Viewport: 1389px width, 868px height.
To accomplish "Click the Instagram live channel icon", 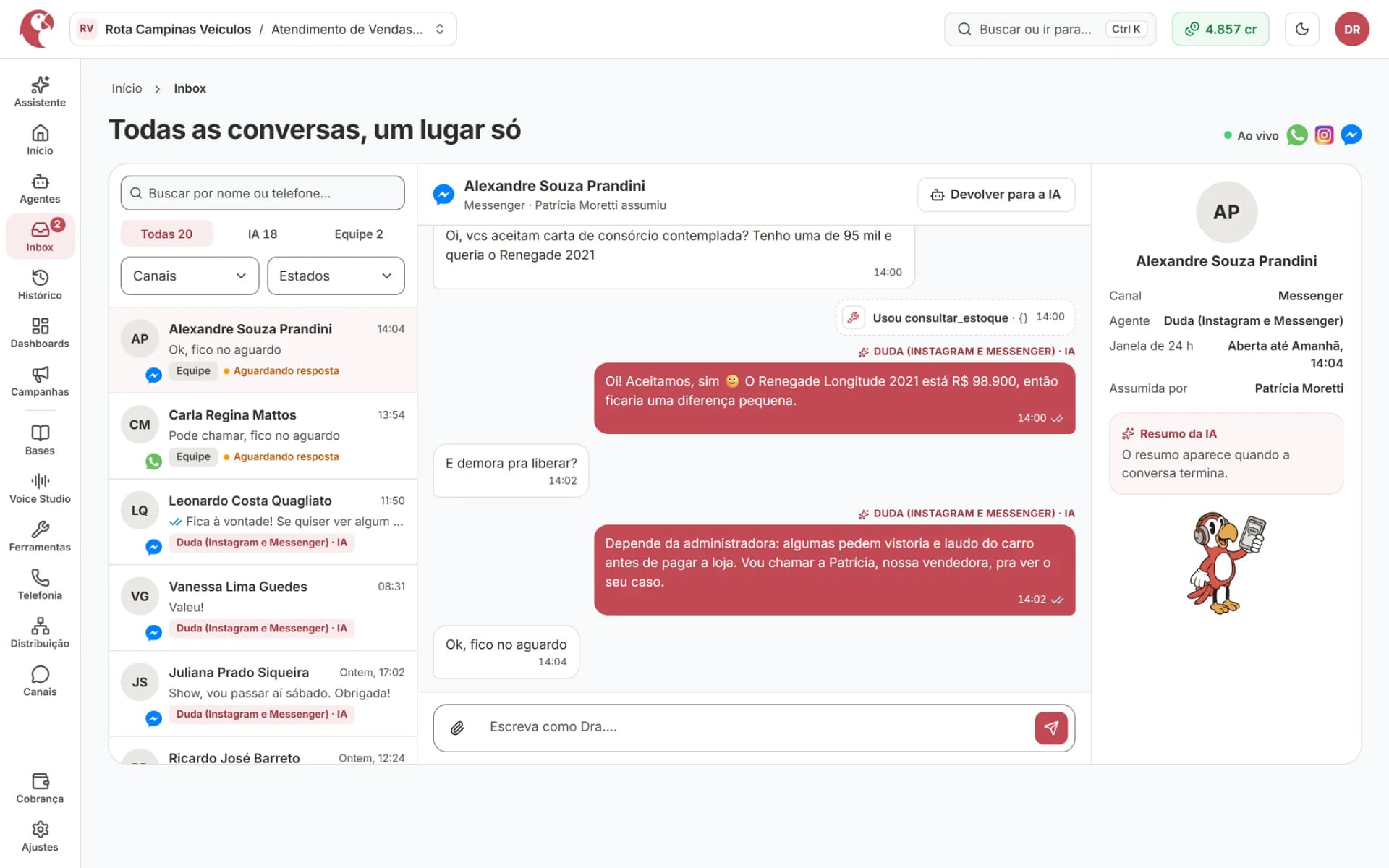I will point(1324,135).
